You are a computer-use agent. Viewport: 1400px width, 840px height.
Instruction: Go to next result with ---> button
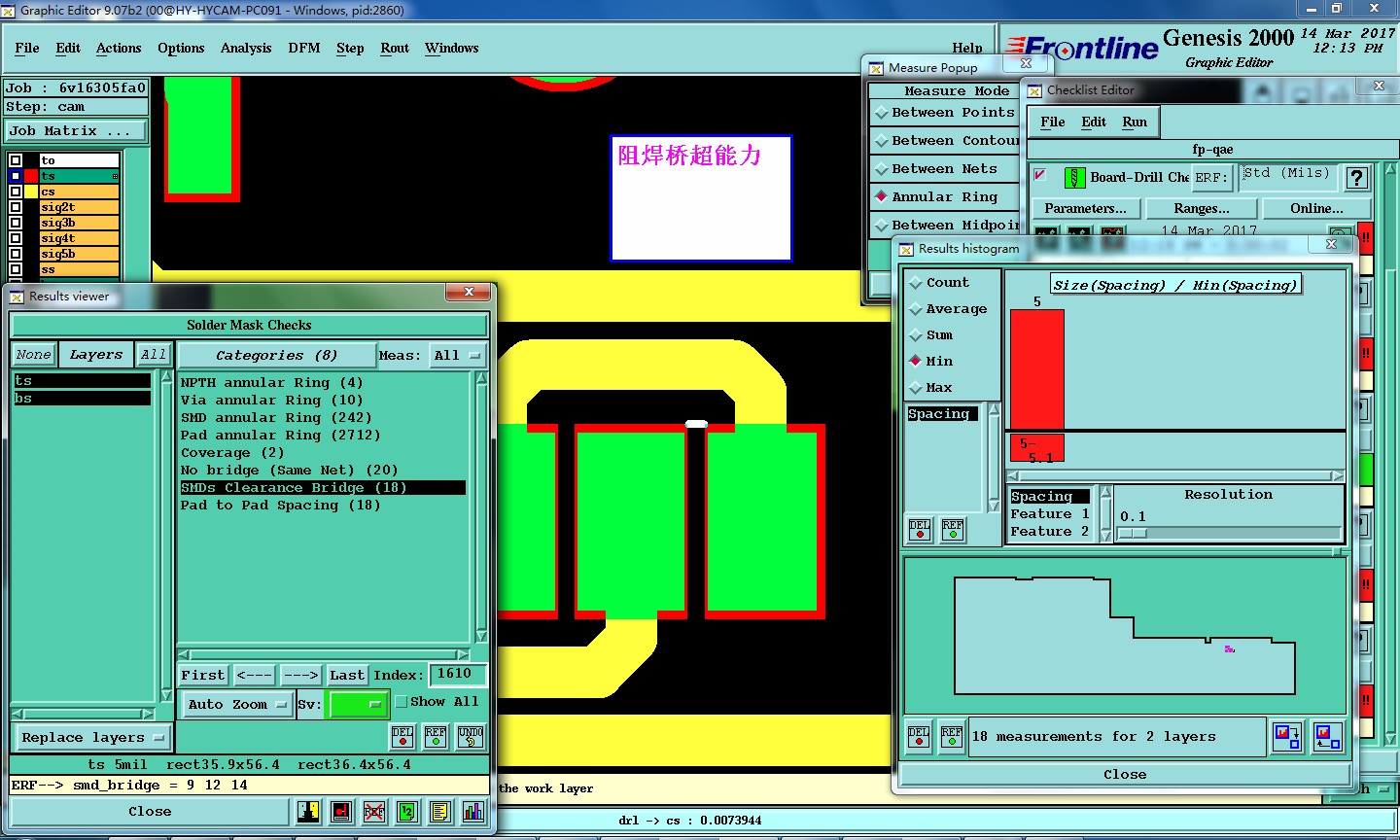pos(301,676)
